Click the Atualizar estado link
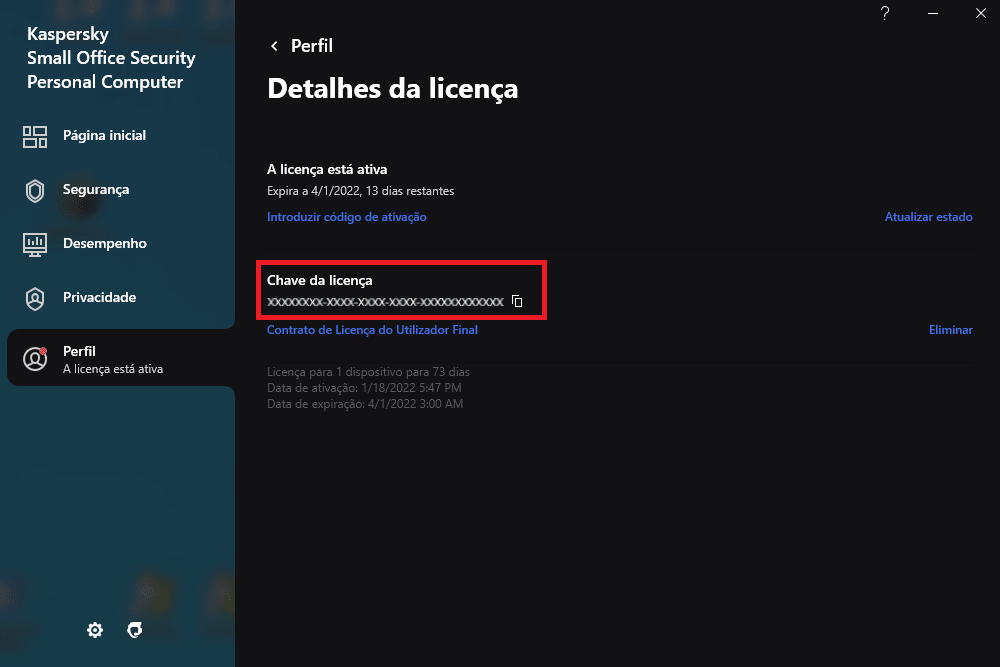 click(x=928, y=217)
